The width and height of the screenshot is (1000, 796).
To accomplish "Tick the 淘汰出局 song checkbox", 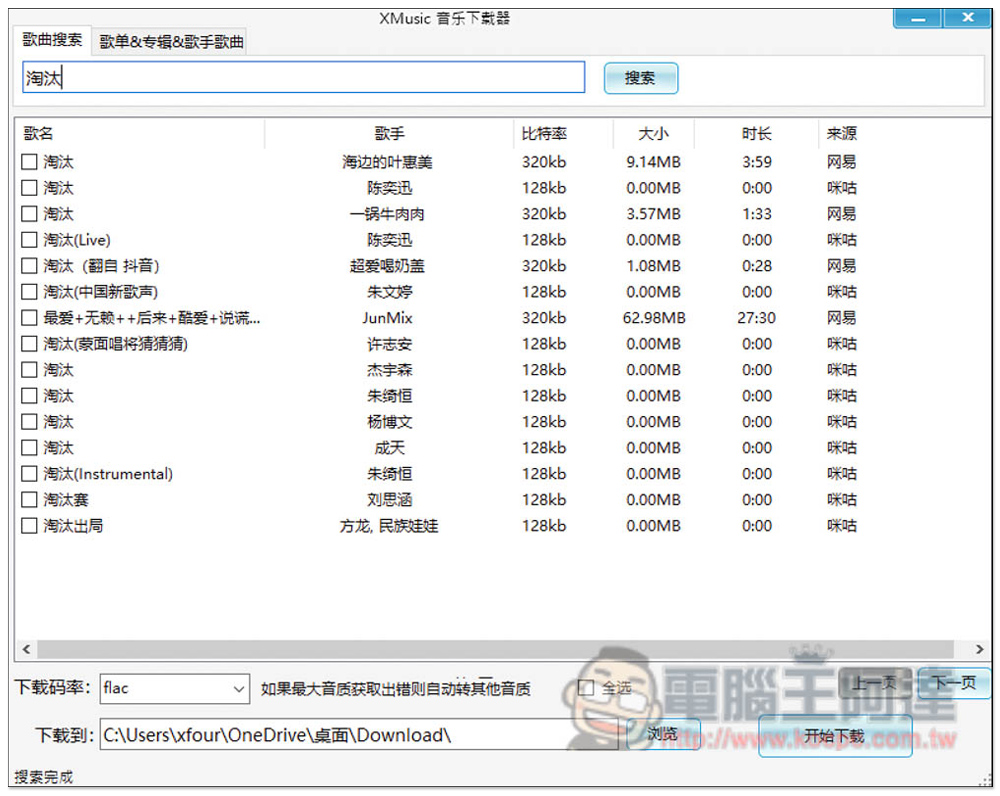I will 29,526.
